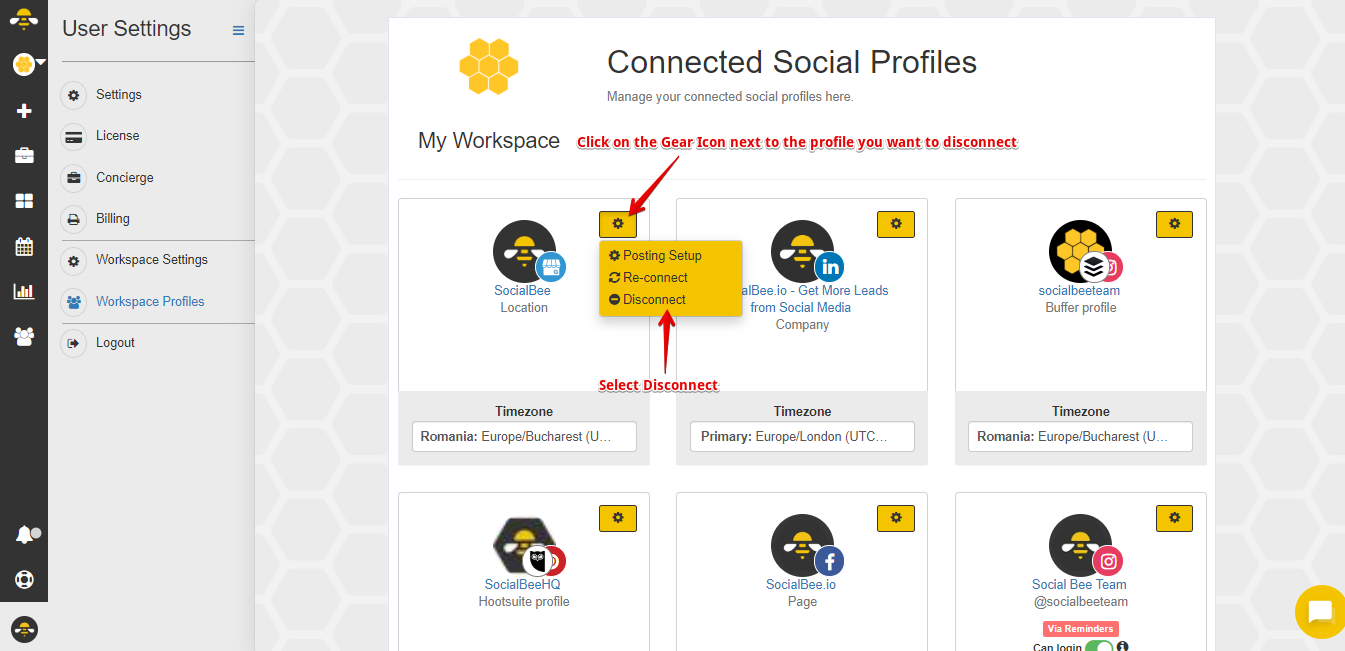Click the 'Connected Social Profiles' title
This screenshot has width=1345, height=651.
tap(792, 63)
